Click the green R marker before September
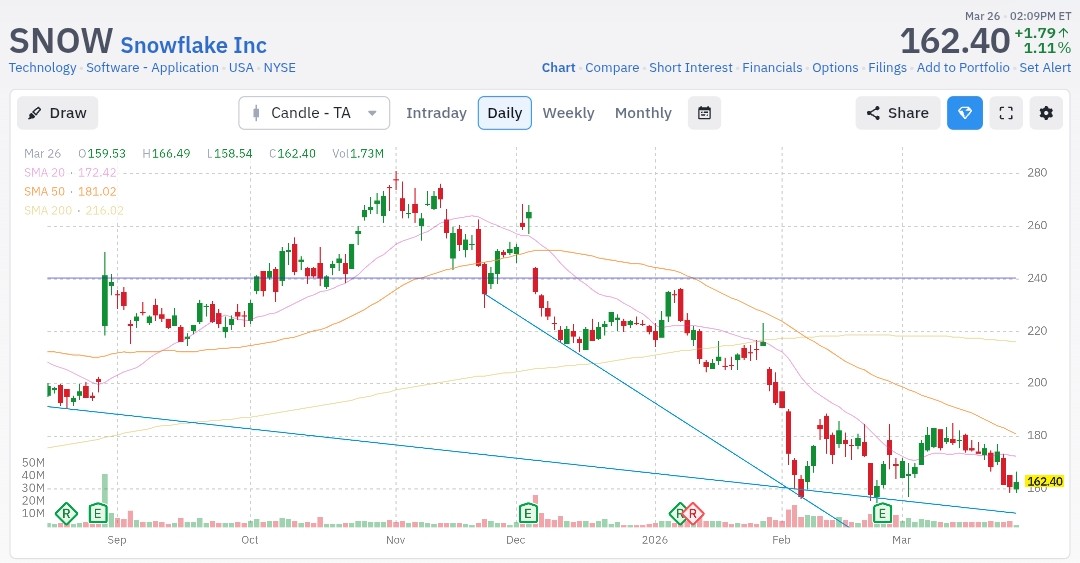The width and height of the screenshot is (1080, 563). coord(66,513)
